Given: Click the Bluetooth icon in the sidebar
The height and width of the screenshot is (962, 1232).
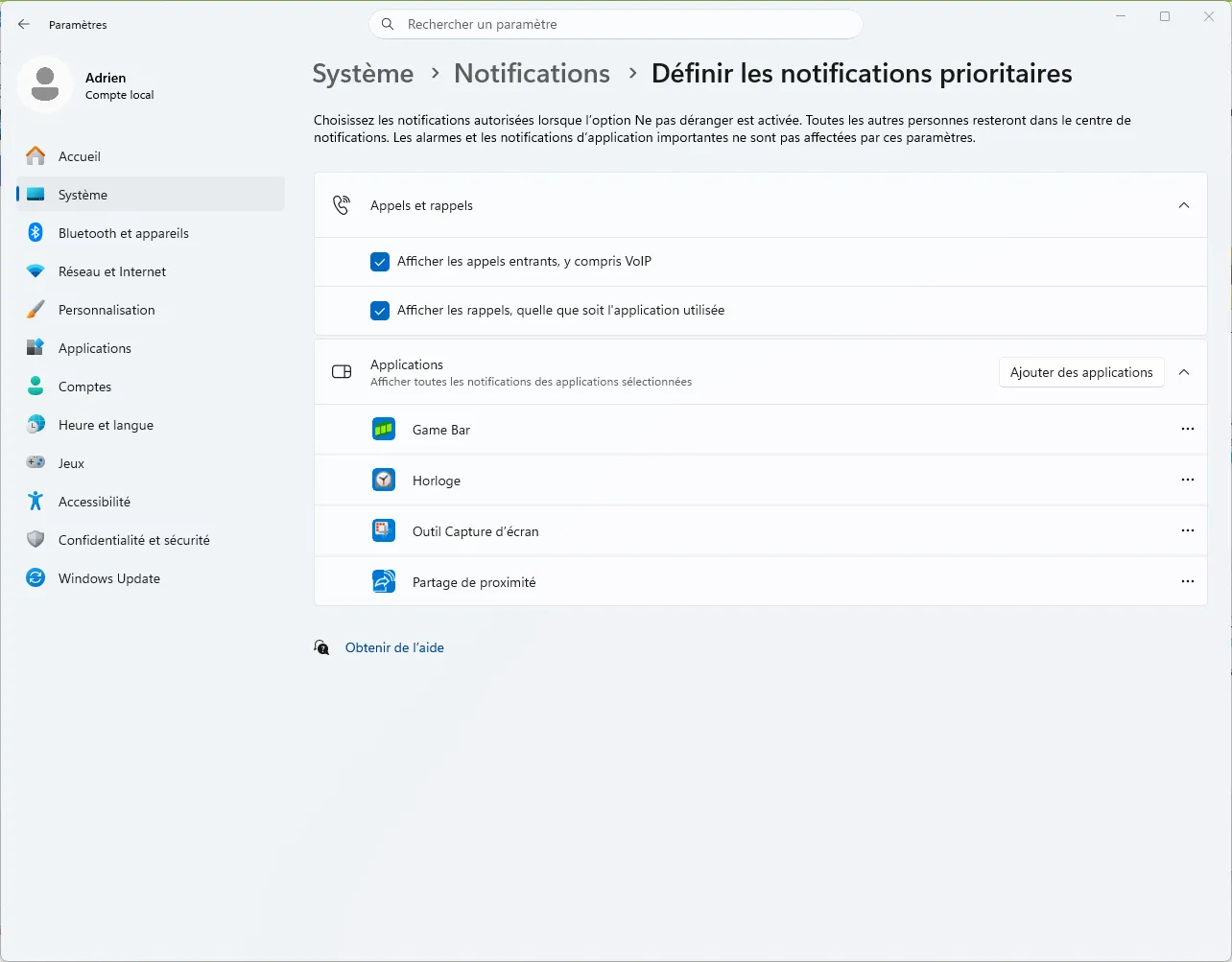Looking at the screenshot, I should coord(36,232).
